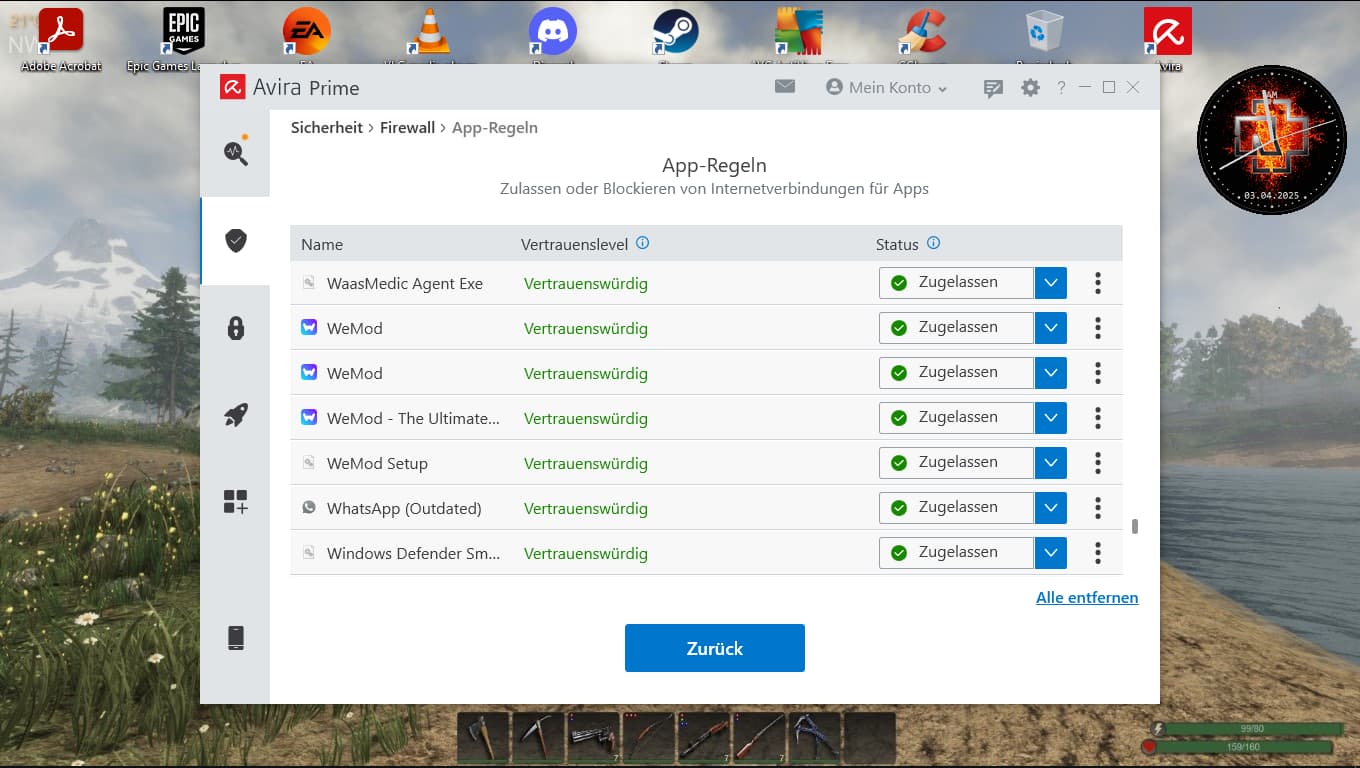Go to Firewall in the breadcrumb
The height and width of the screenshot is (768, 1360).
[x=407, y=128]
